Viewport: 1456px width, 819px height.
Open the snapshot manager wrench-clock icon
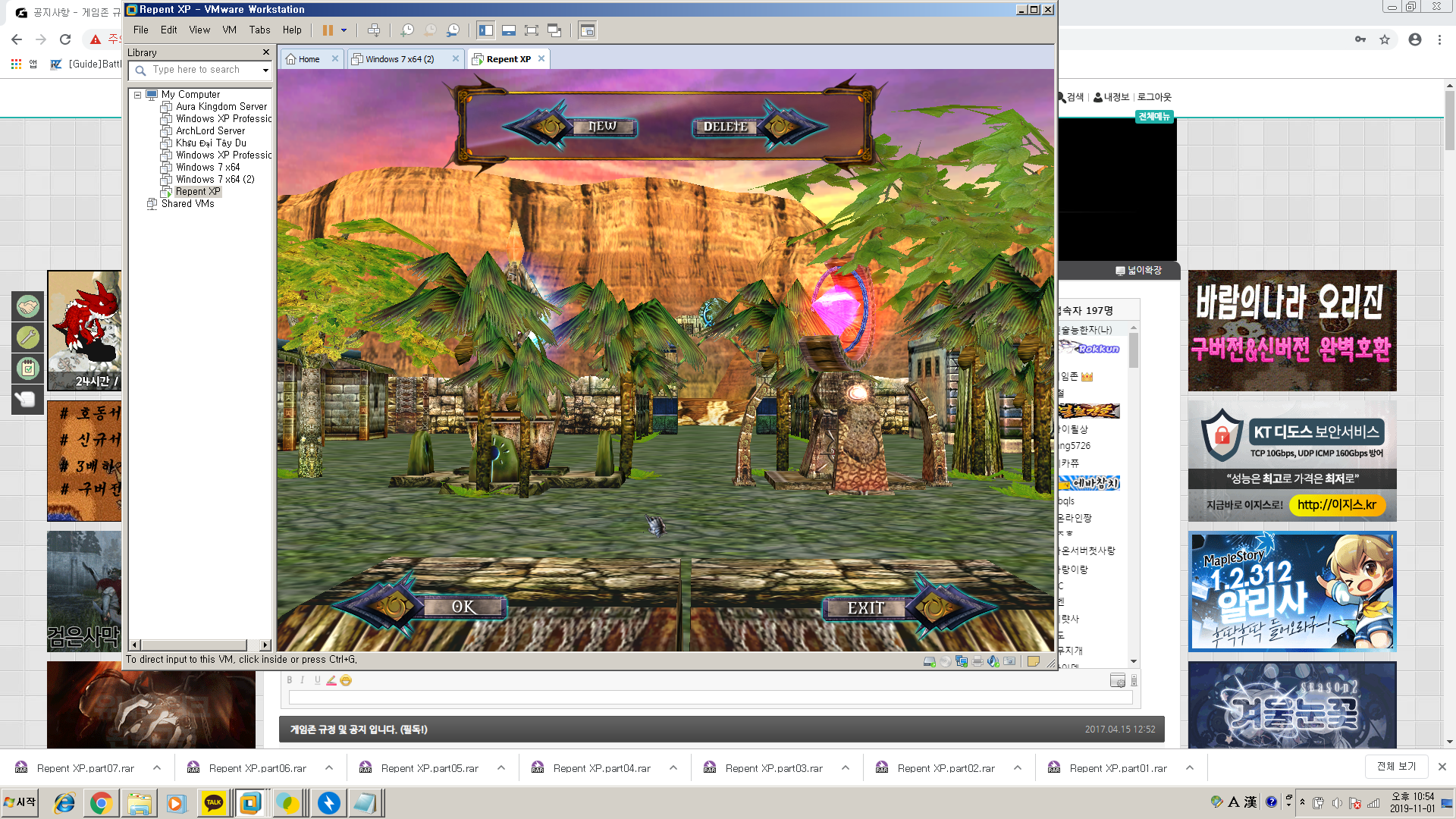click(x=453, y=30)
